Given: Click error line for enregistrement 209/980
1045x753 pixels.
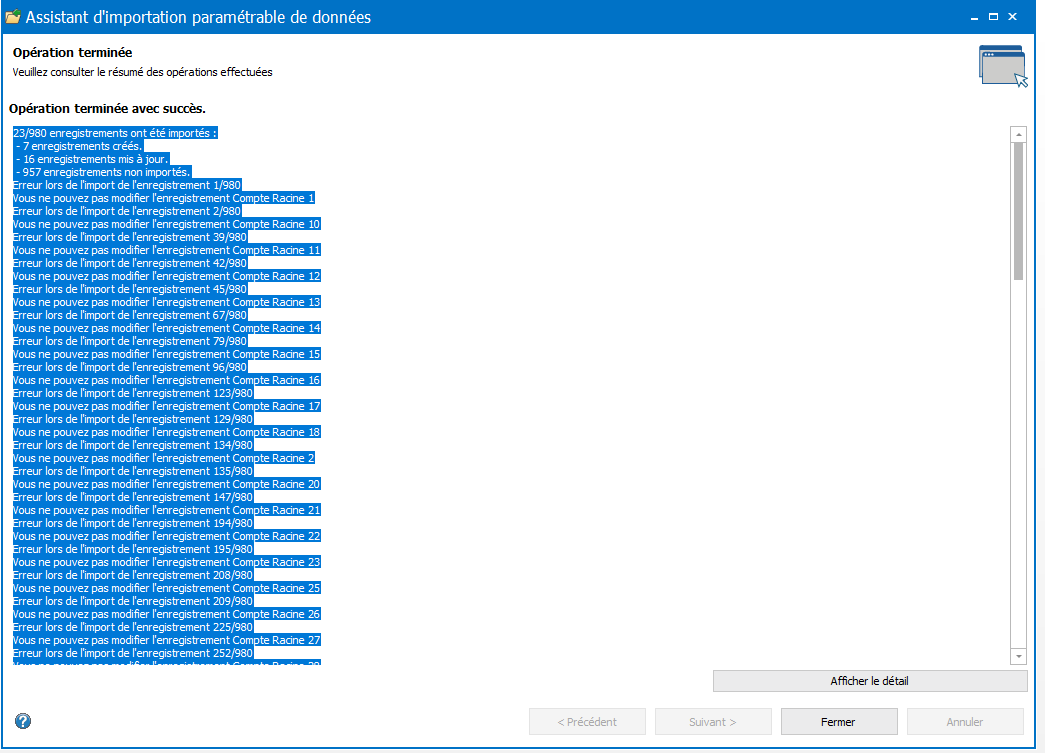Looking at the screenshot, I should (133, 601).
